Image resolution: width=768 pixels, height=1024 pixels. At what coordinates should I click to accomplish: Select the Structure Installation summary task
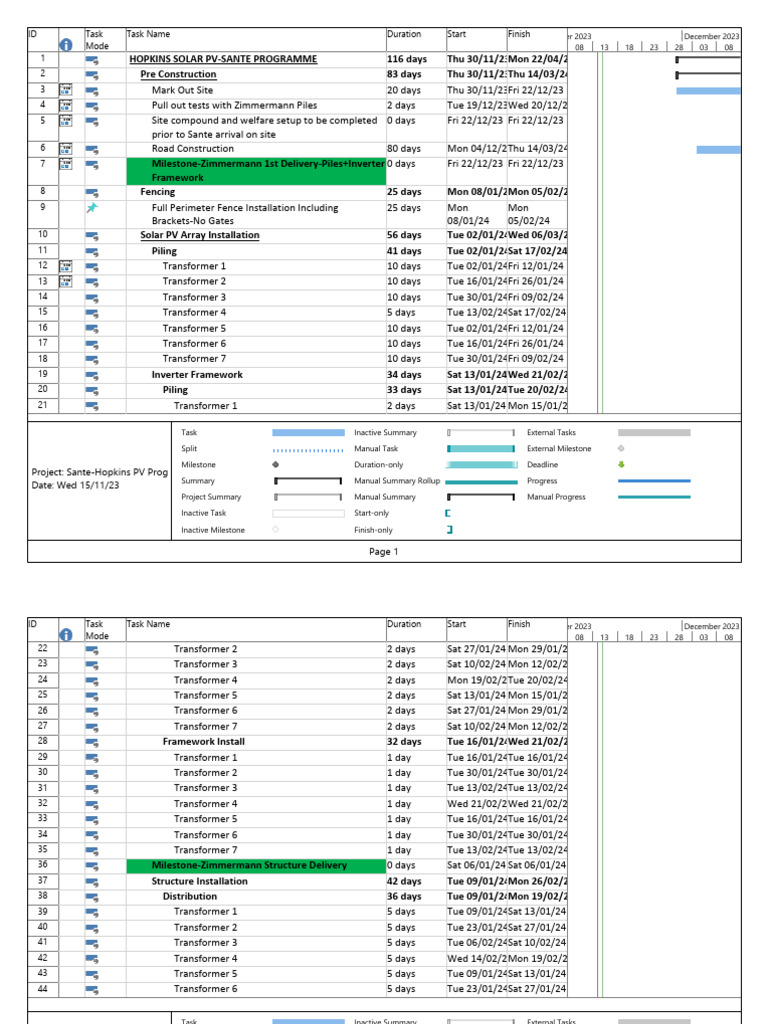[x=200, y=881]
